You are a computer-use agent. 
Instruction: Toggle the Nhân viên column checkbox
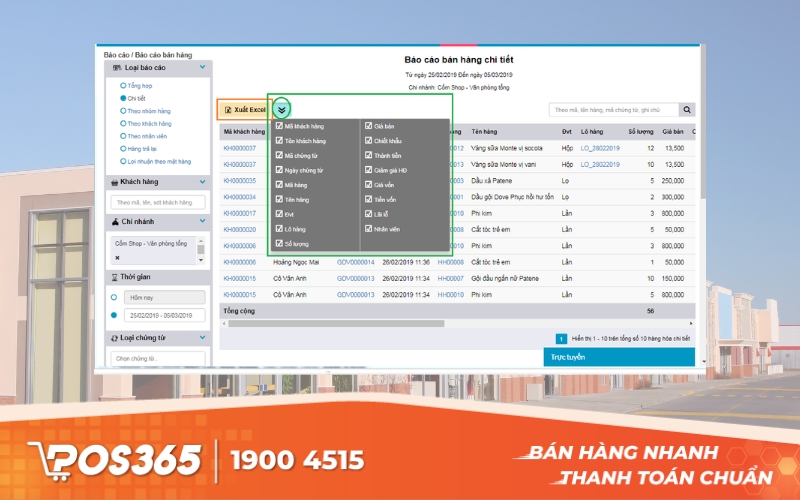pyautogui.click(x=368, y=229)
